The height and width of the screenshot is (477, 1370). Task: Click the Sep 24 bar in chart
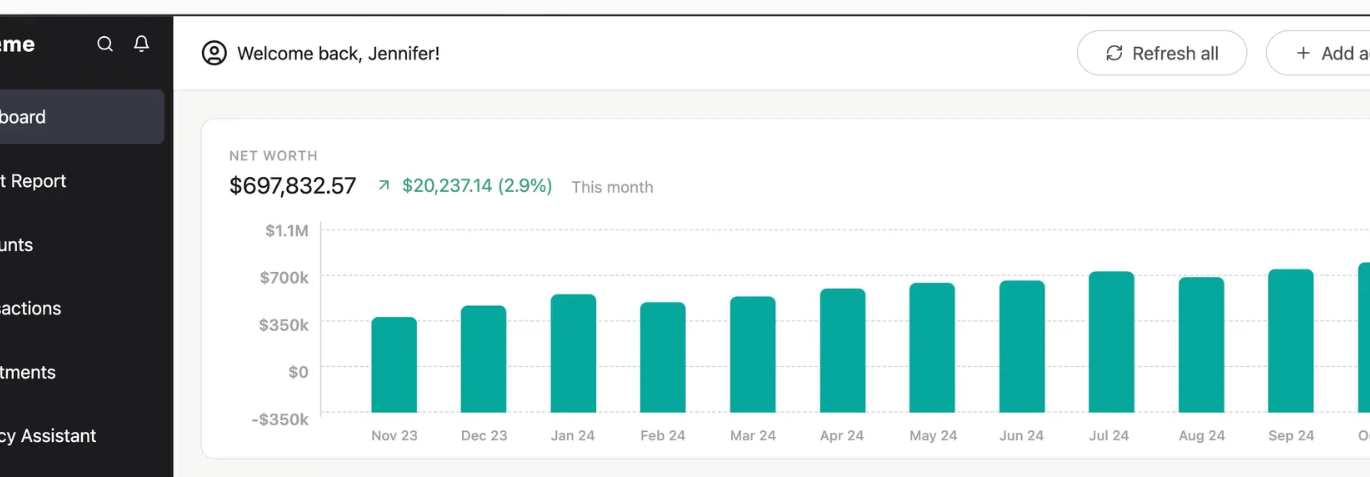point(1290,340)
